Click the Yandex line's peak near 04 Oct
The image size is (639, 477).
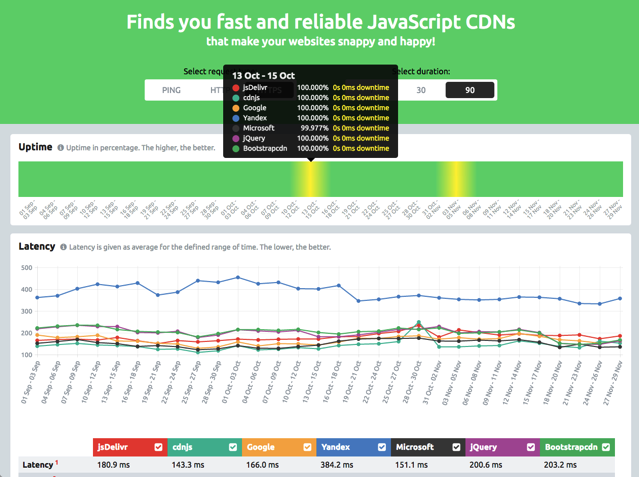238,278
